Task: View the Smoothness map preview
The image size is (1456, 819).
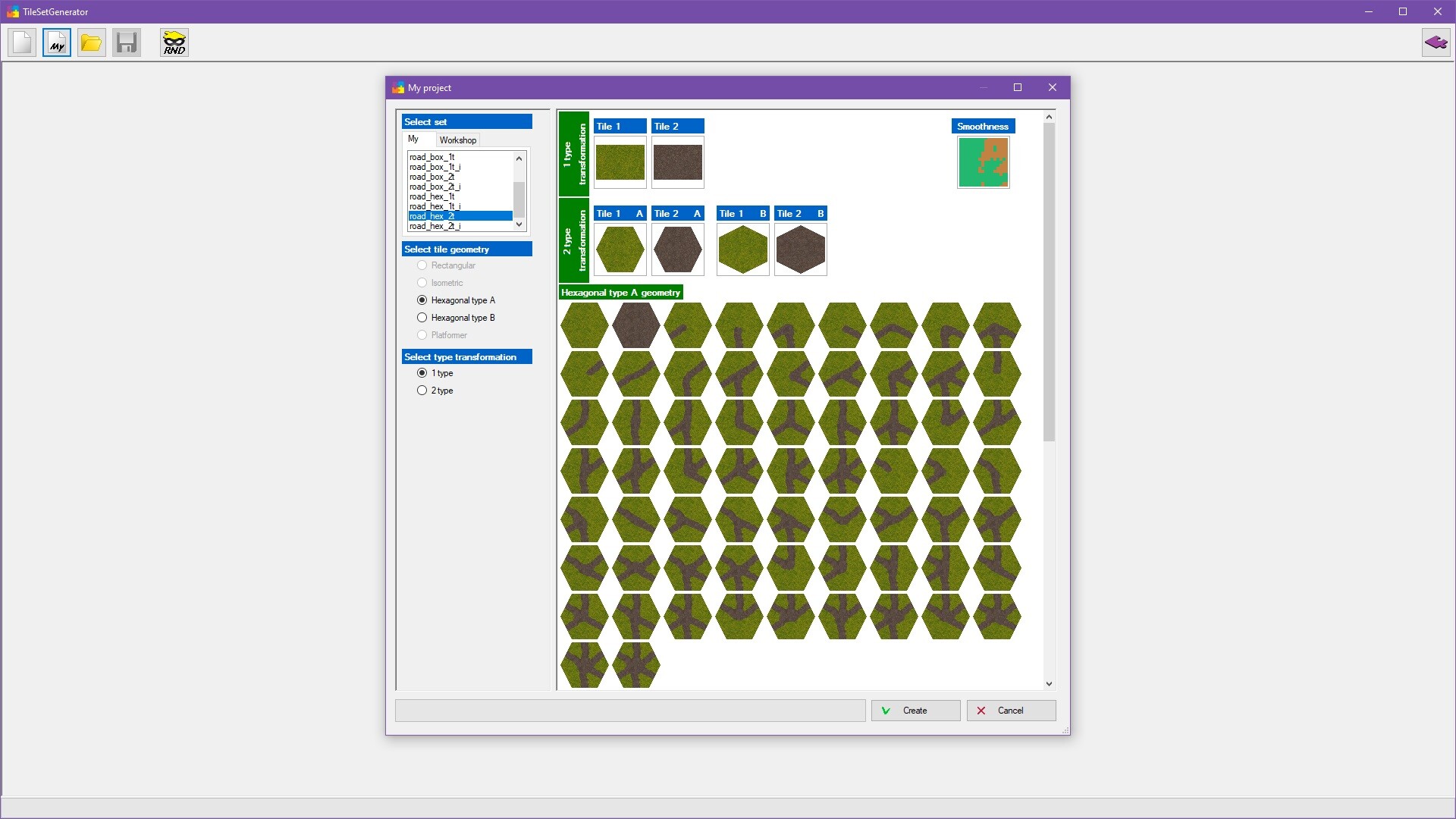Action: click(983, 162)
